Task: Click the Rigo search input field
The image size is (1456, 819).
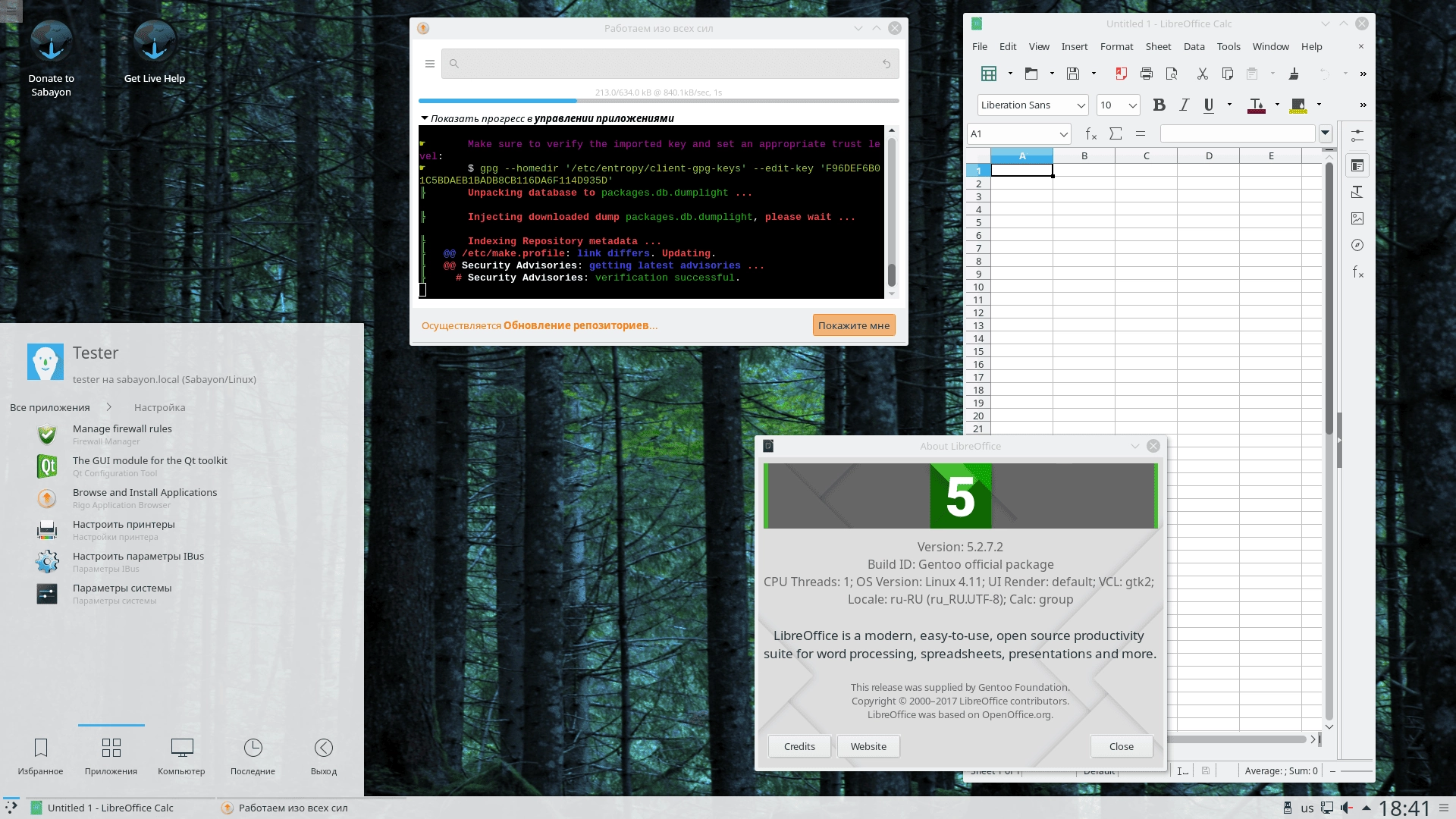Action: (x=670, y=64)
